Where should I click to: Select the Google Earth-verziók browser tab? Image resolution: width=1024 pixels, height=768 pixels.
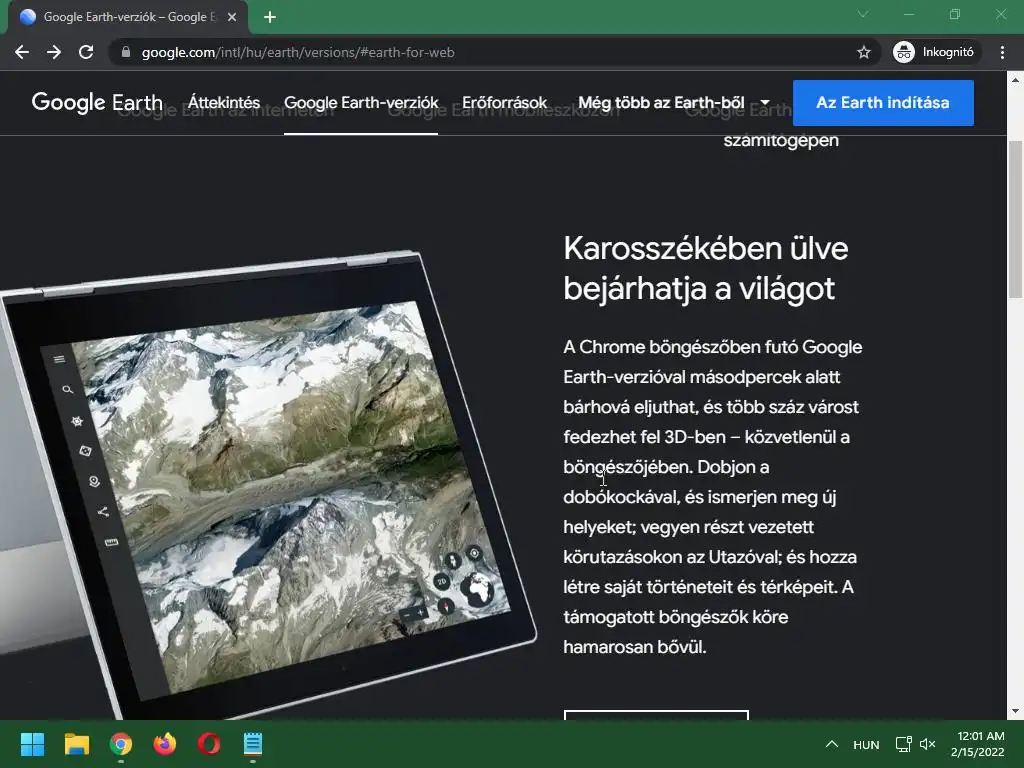(x=128, y=17)
